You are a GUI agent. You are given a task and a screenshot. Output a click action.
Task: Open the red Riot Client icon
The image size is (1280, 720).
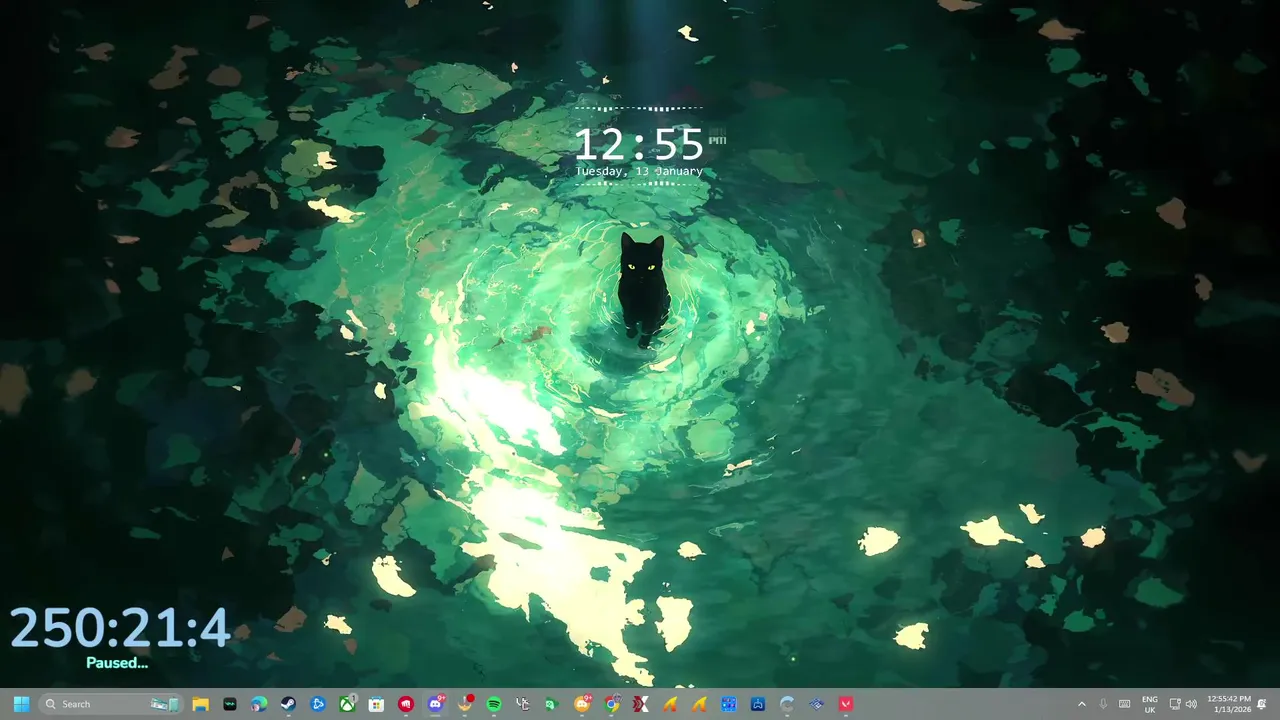[x=406, y=704]
